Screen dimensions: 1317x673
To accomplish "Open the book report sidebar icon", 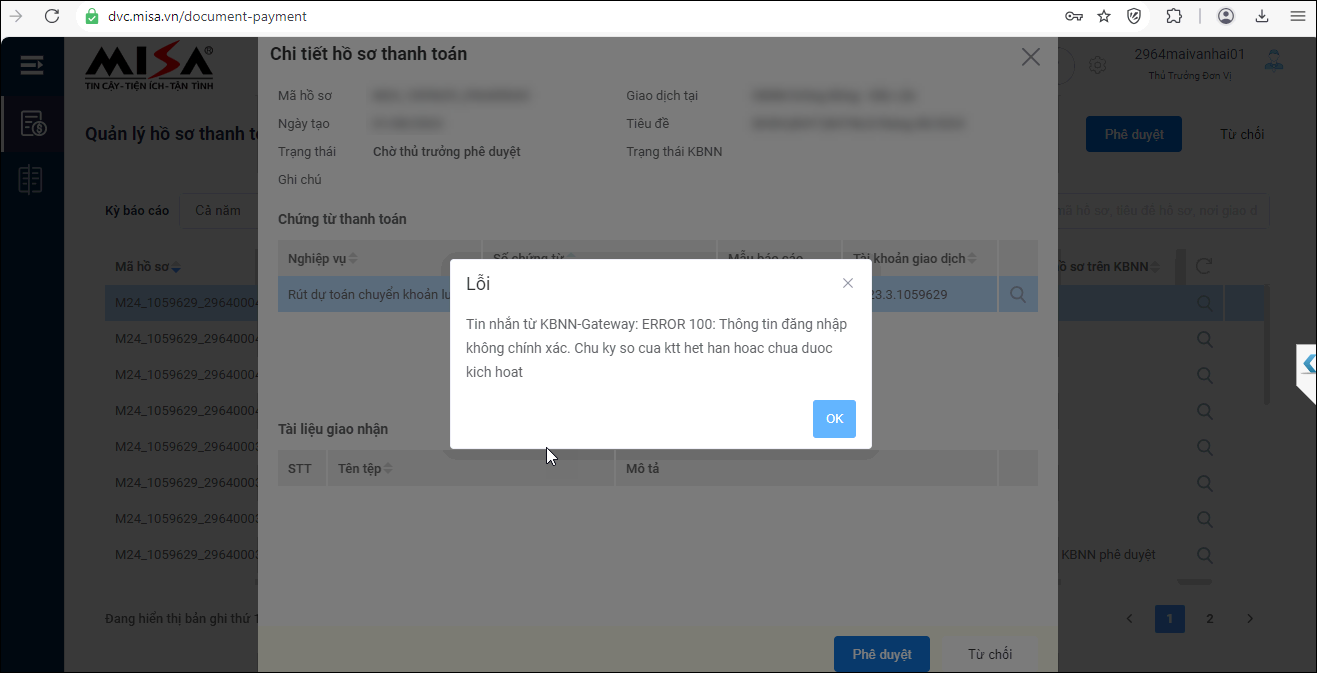I will pyautogui.click(x=32, y=180).
